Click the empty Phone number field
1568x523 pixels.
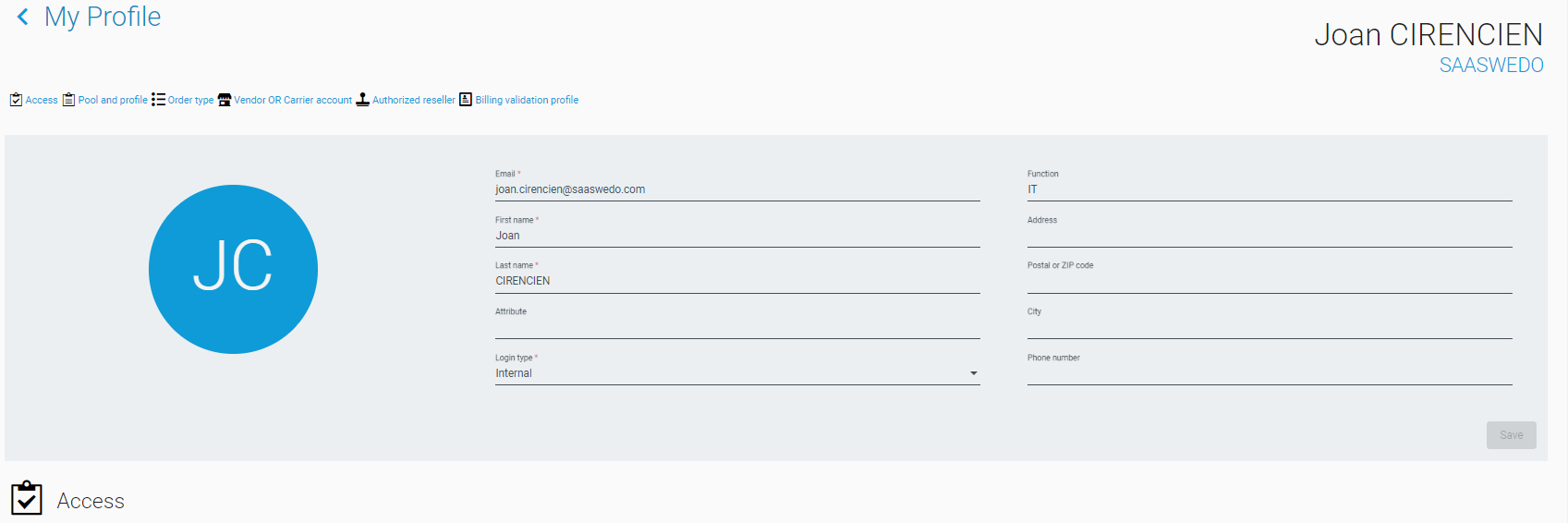(1269, 373)
